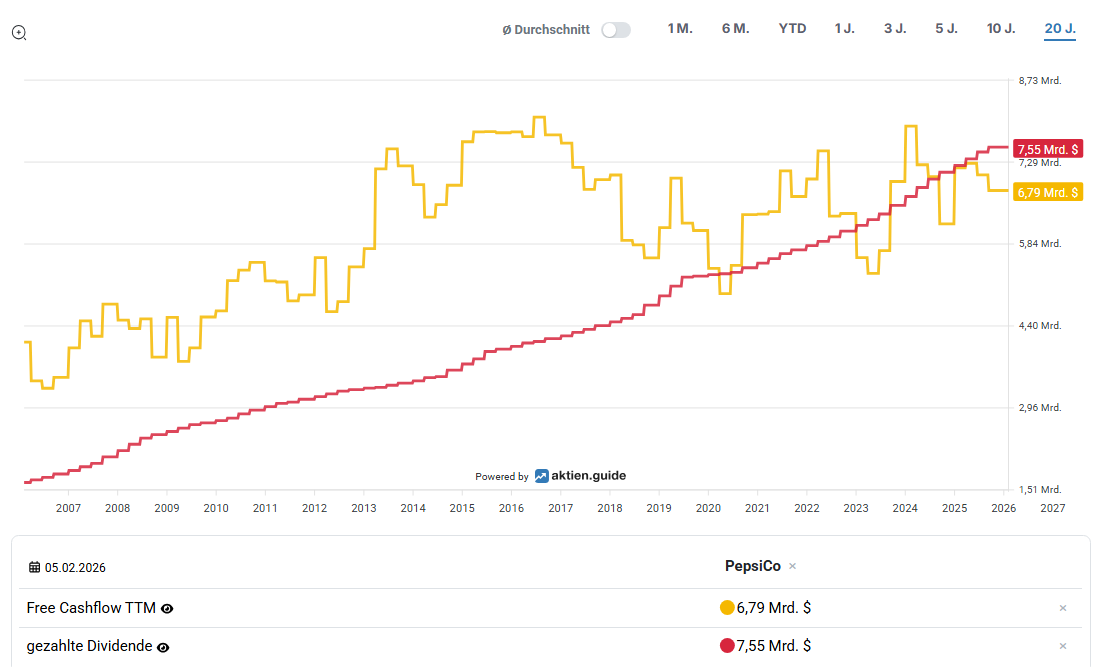
Task: Toggle the Durchschnitt average switch
Action: click(616, 30)
